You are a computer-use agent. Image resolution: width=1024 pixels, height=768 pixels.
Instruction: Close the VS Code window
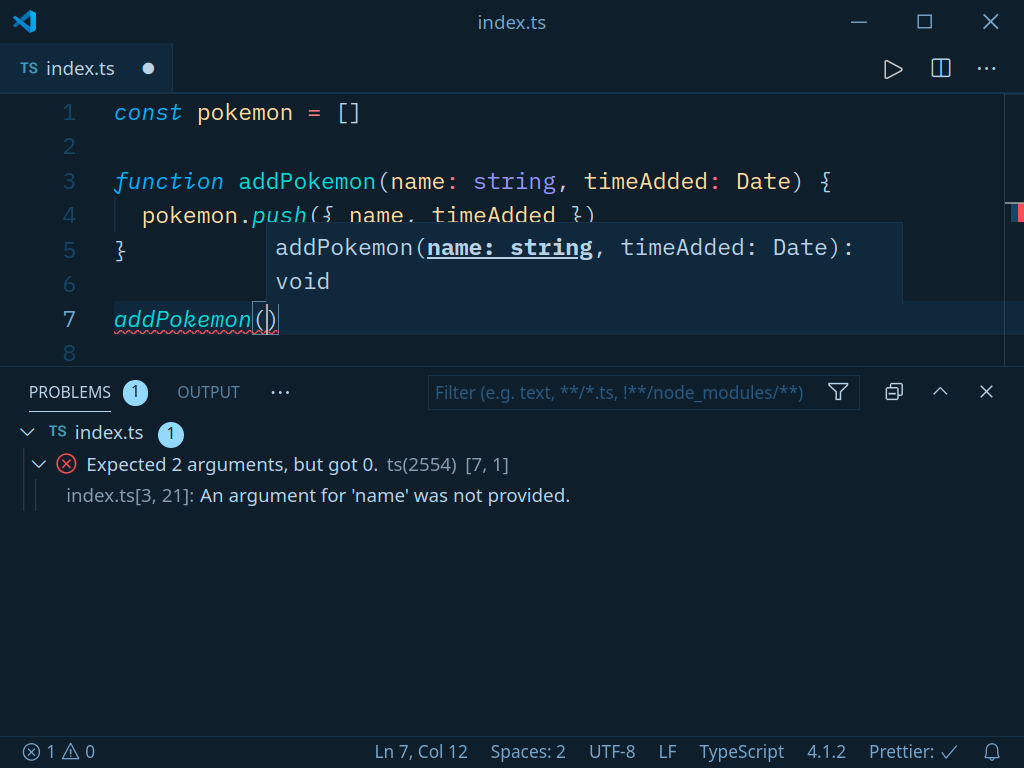pos(990,22)
